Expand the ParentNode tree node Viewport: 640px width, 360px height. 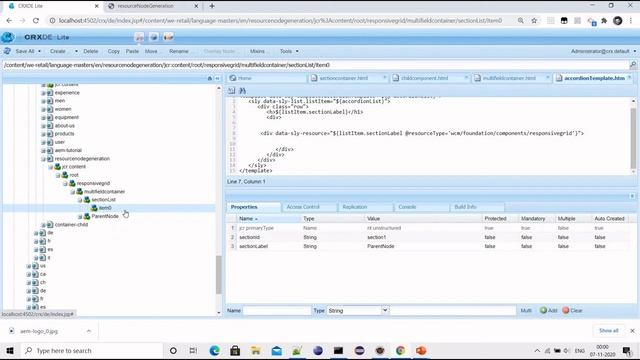[80, 216]
